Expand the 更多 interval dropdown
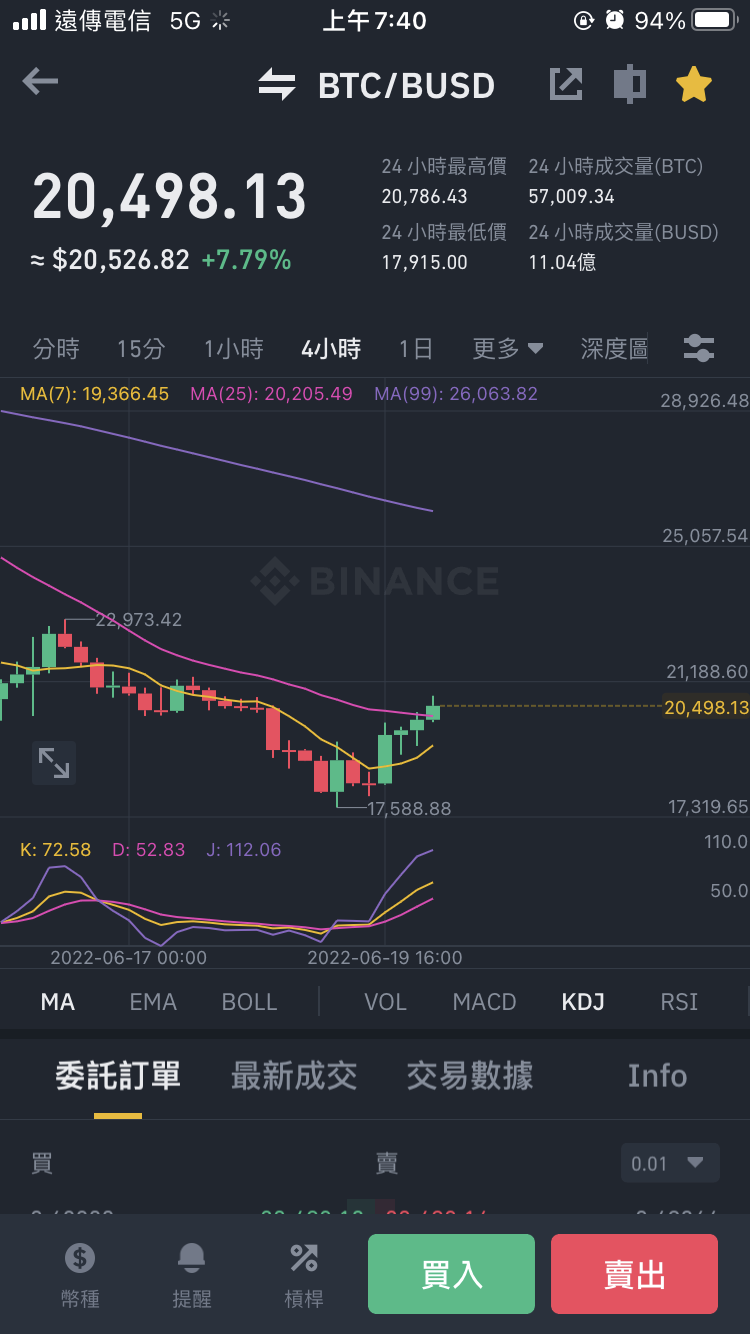The height and width of the screenshot is (1334, 750). click(x=508, y=349)
